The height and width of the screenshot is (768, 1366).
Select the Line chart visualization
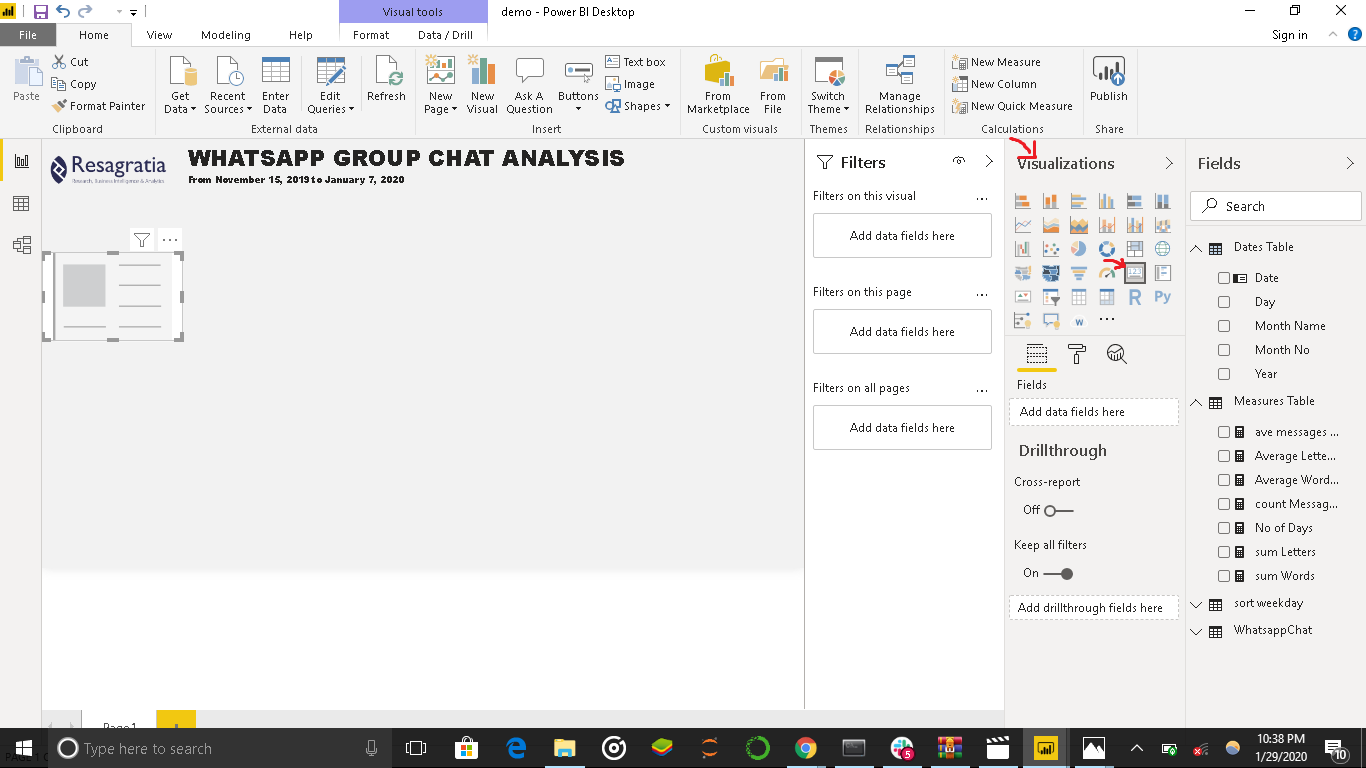pyautogui.click(x=1023, y=225)
